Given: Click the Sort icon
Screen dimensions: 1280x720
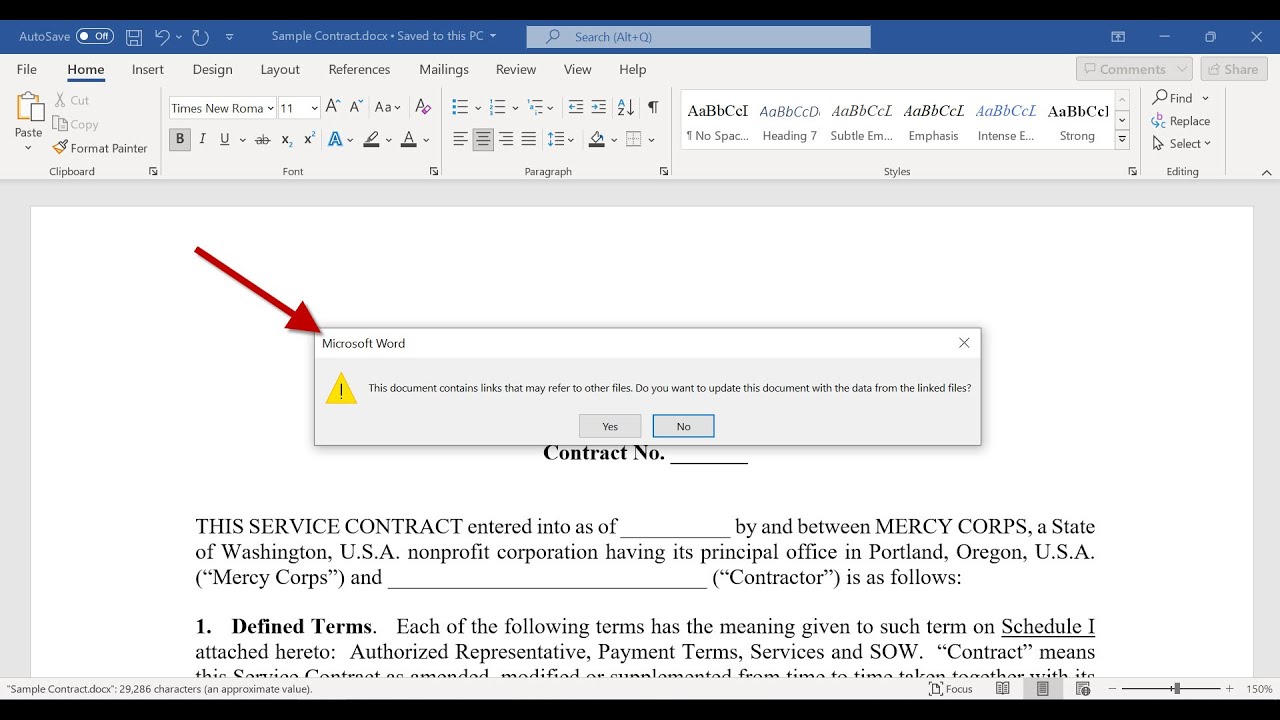Looking at the screenshot, I should click(626, 107).
